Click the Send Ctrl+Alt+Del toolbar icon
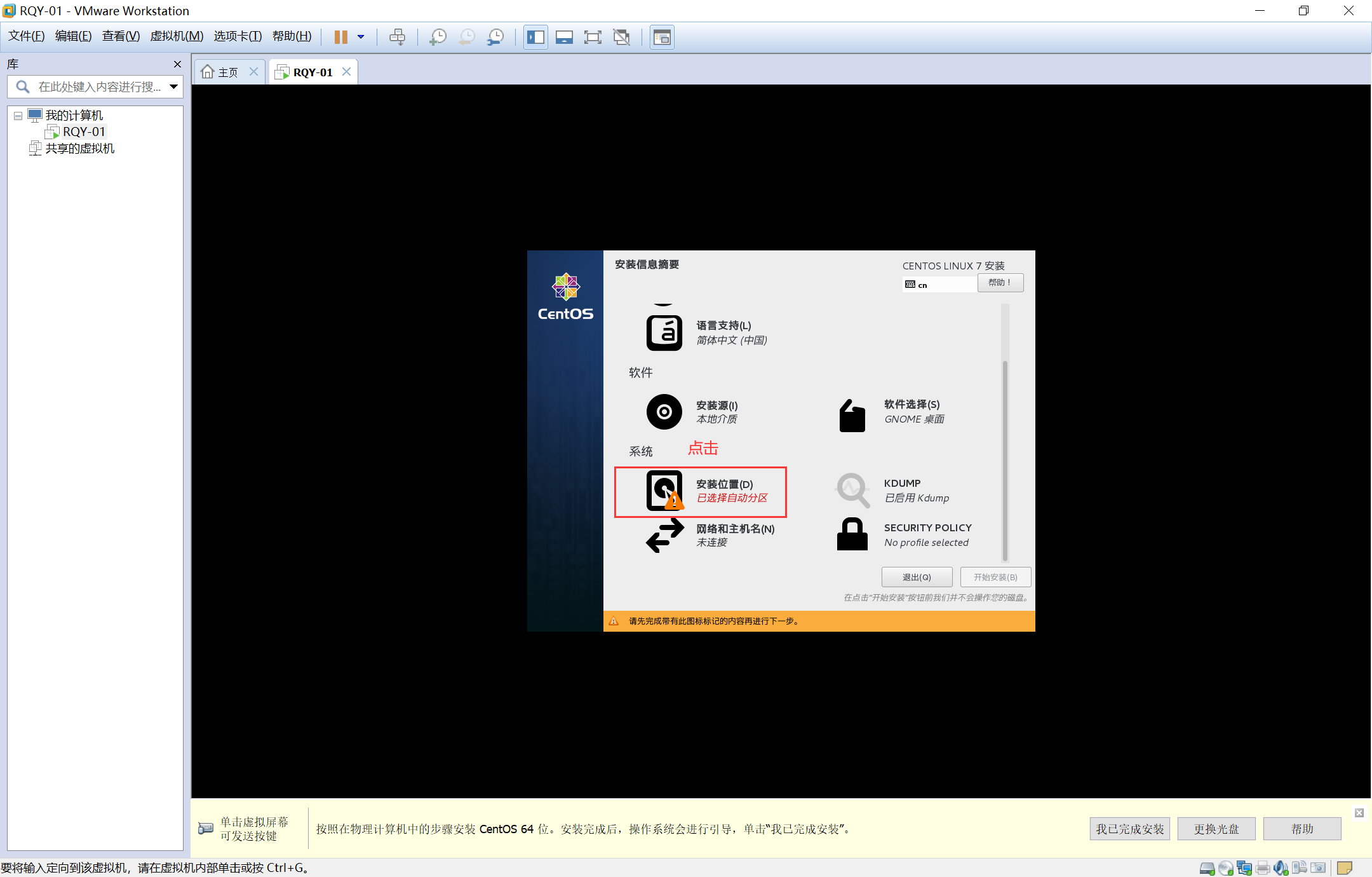1372x877 pixels. [x=397, y=37]
